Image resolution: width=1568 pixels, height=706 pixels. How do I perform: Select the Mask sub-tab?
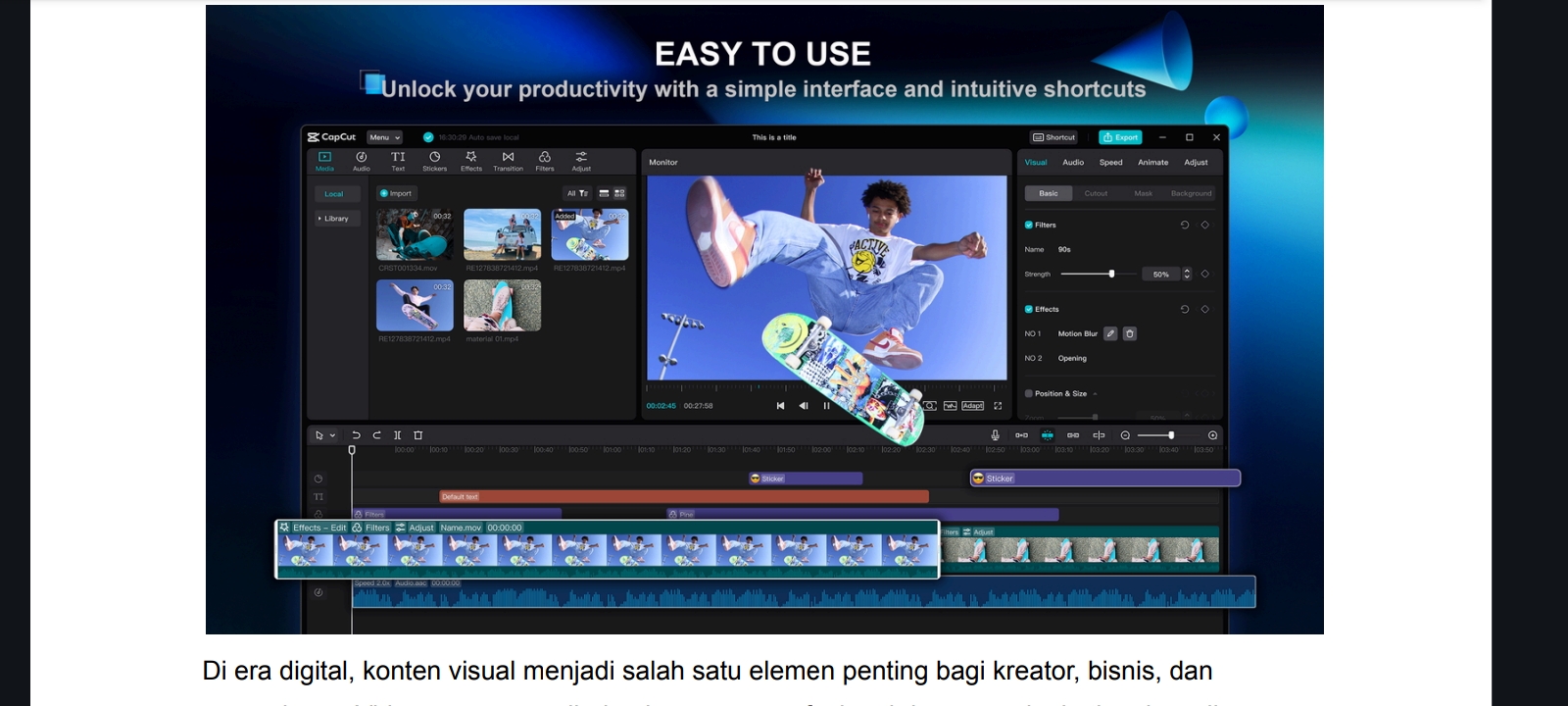click(x=1144, y=193)
